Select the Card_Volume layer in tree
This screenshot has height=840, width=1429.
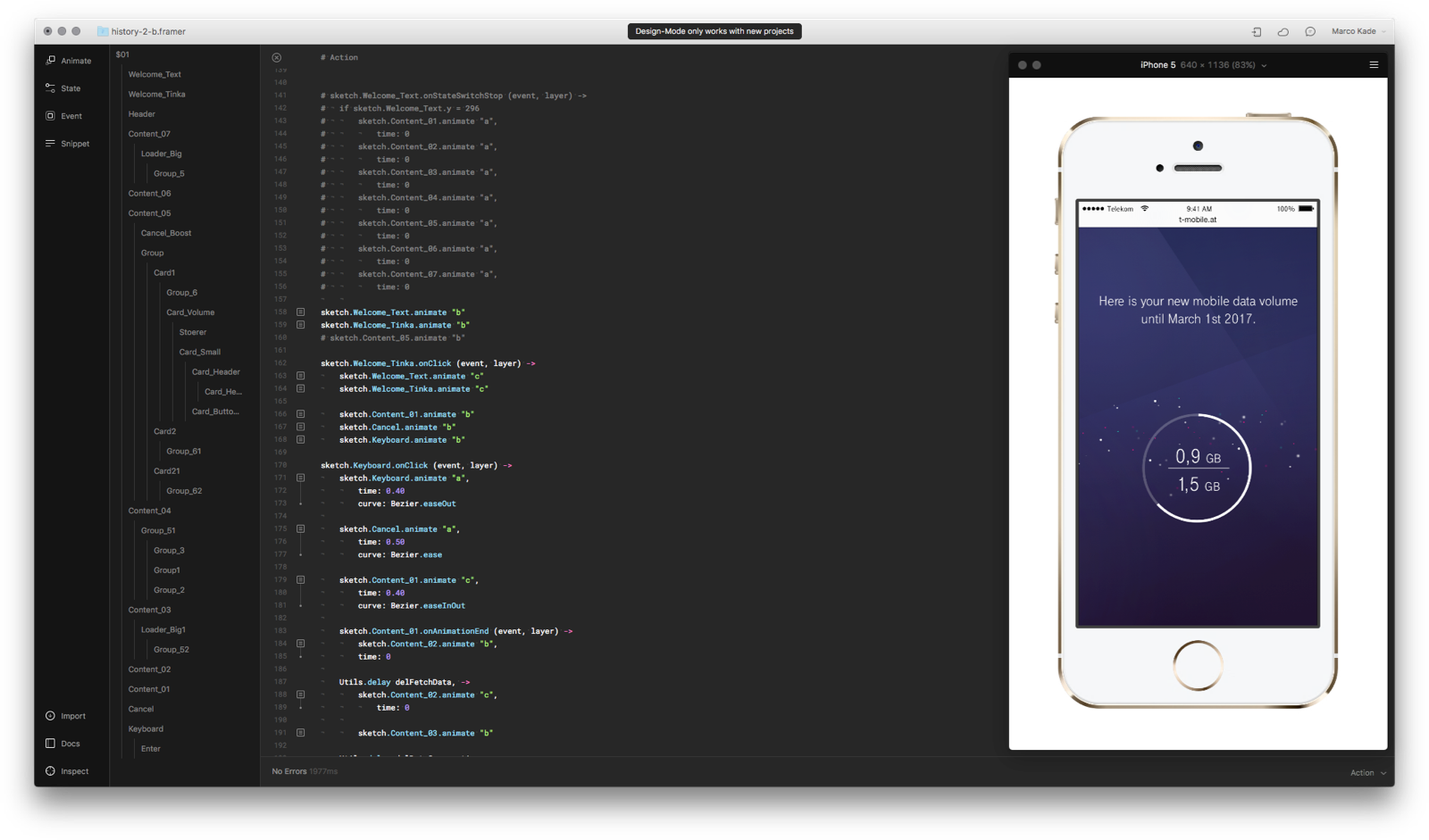coord(190,312)
